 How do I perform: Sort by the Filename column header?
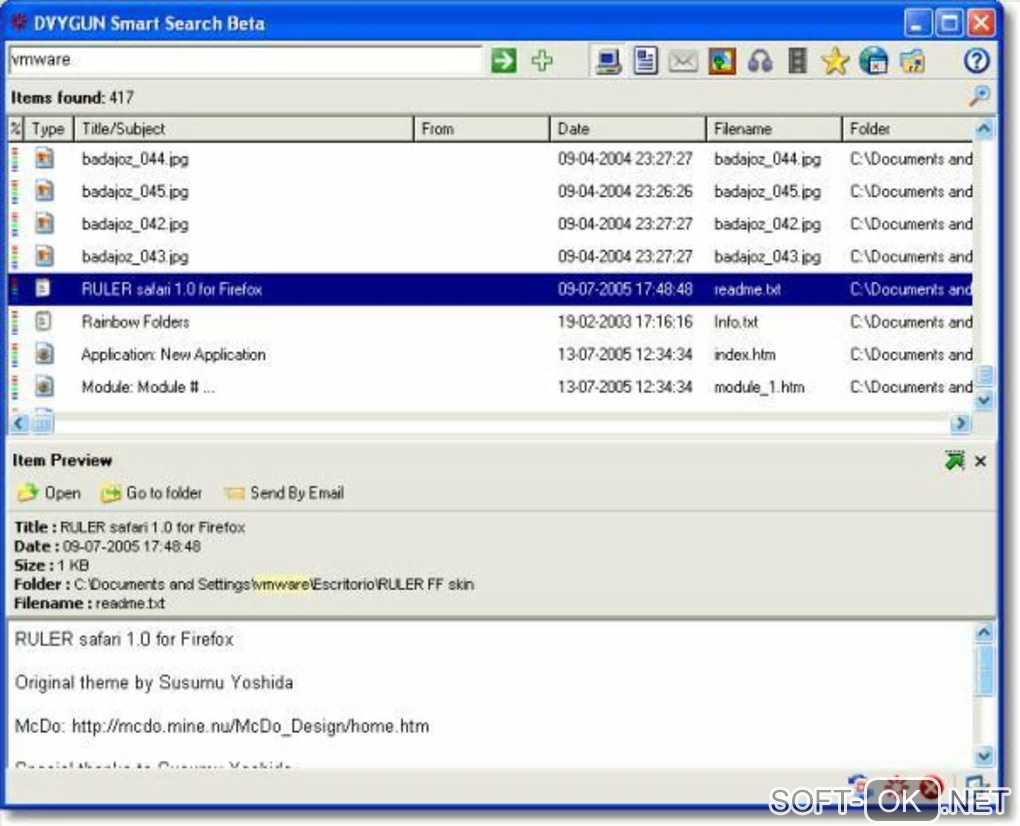click(x=774, y=129)
